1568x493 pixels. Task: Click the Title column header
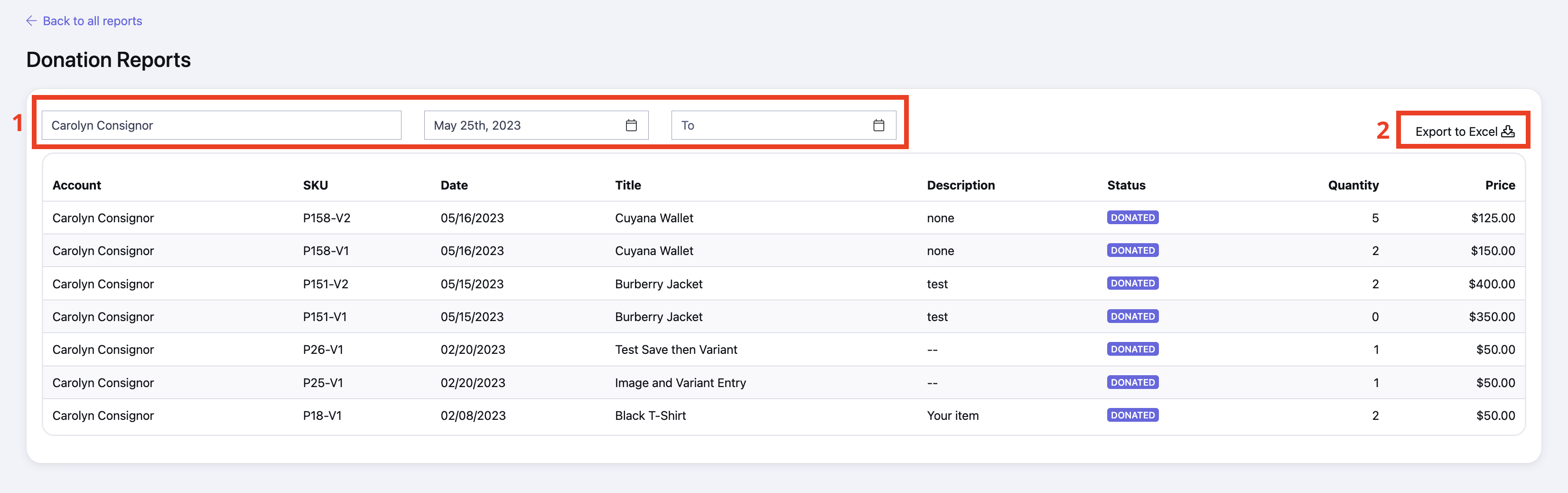[x=627, y=185]
